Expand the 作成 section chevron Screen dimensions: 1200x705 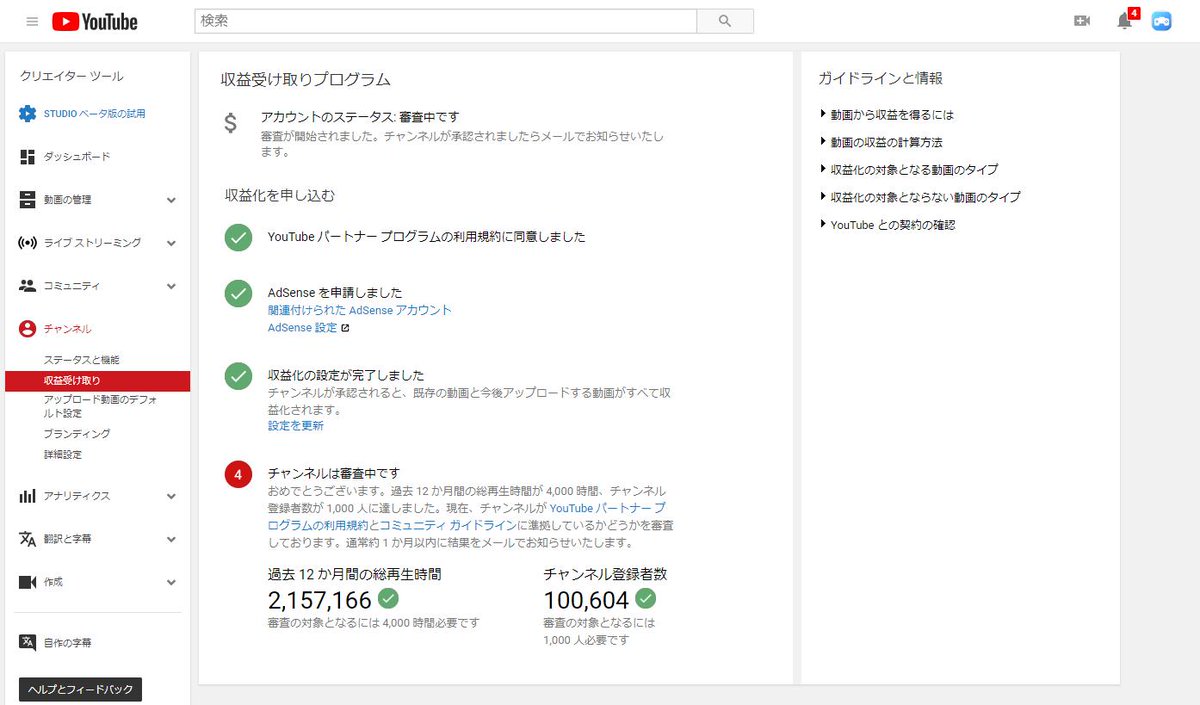(171, 582)
